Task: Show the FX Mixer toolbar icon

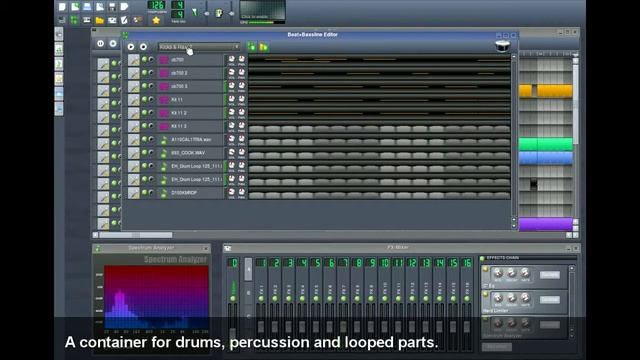Action: click(112, 20)
